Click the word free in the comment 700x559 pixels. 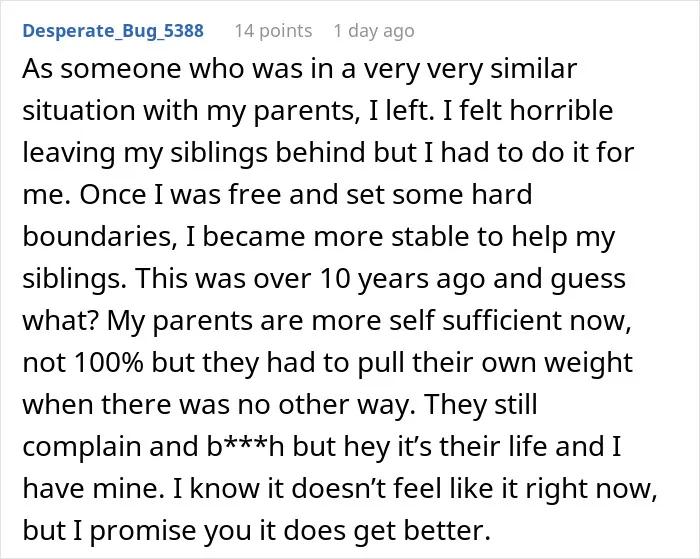pyautogui.click(x=255, y=194)
